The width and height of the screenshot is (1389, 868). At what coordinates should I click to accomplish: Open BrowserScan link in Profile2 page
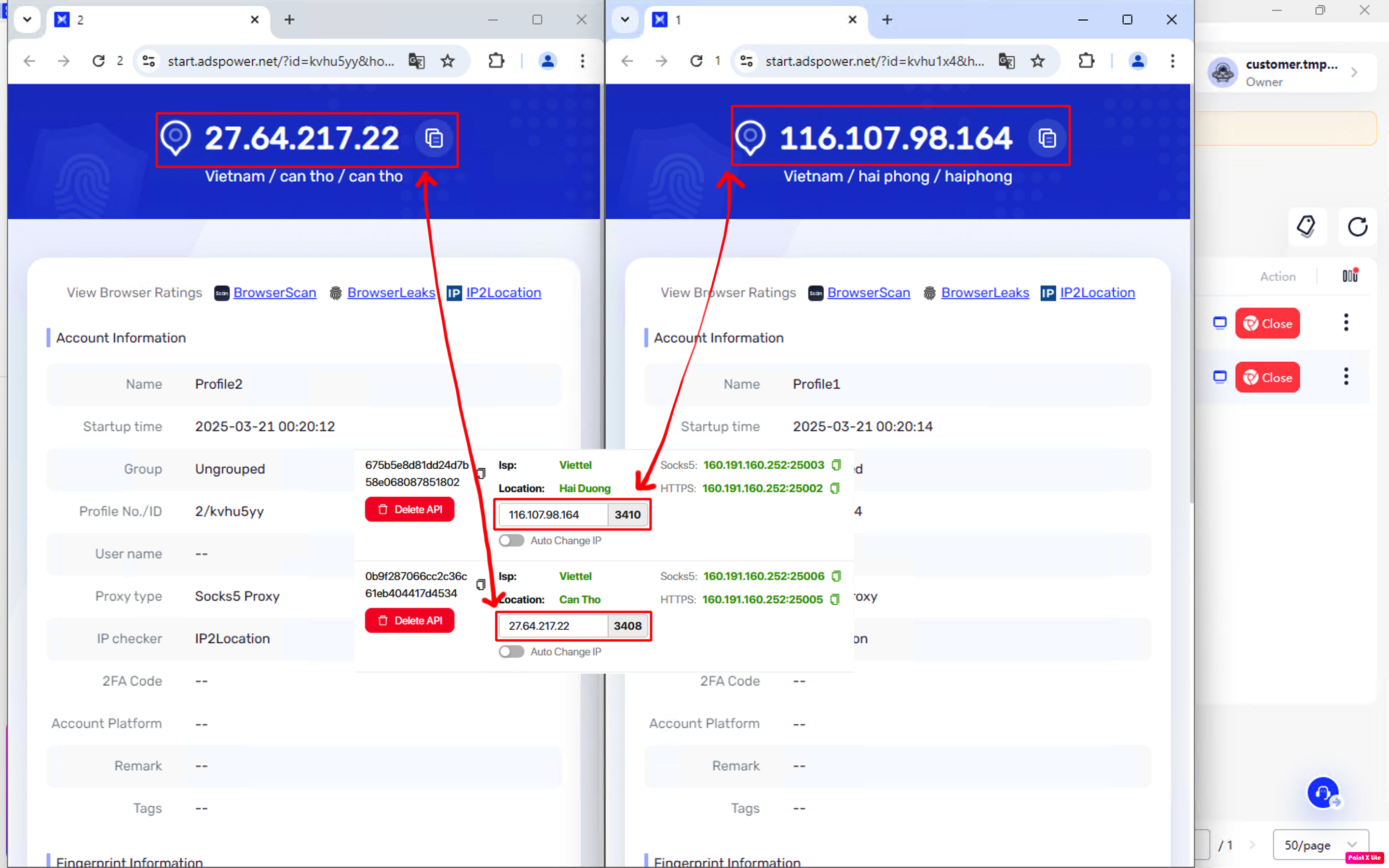(274, 293)
